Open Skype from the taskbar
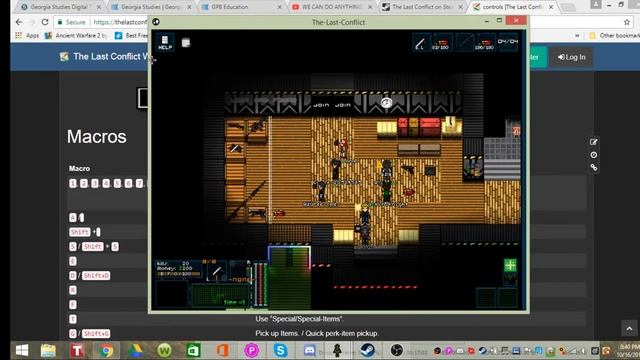640x360 pixels. click(x=280, y=350)
